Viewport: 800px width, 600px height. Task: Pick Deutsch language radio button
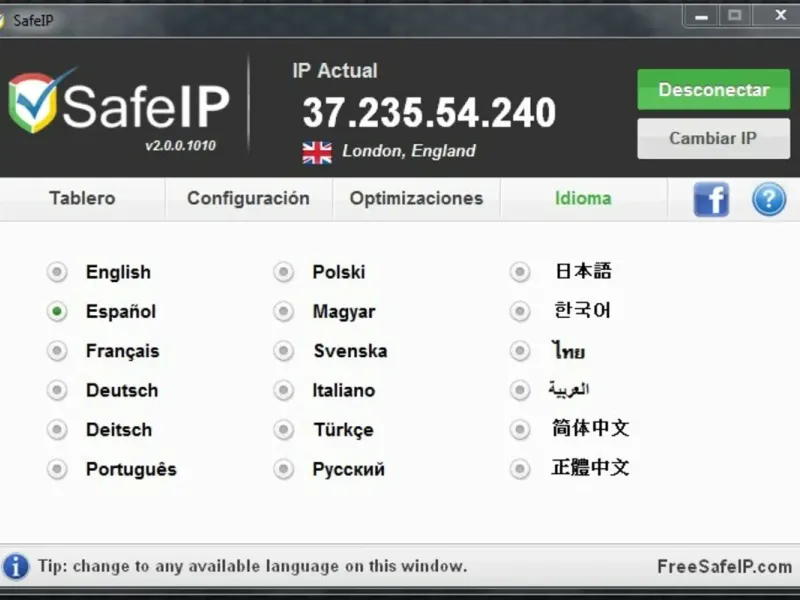(57, 390)
